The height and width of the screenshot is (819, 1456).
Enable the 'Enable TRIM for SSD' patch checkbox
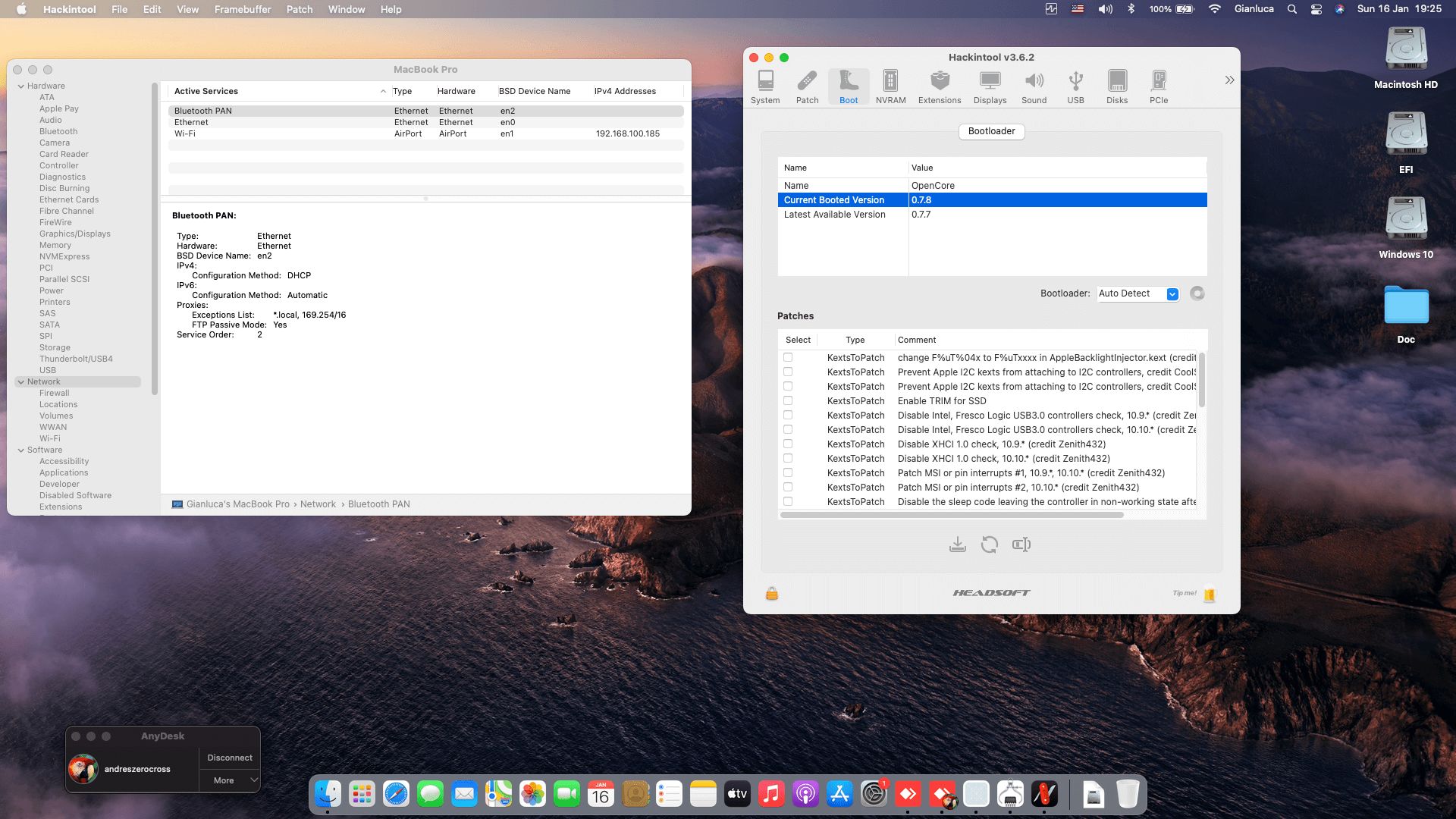pos(788,400)
